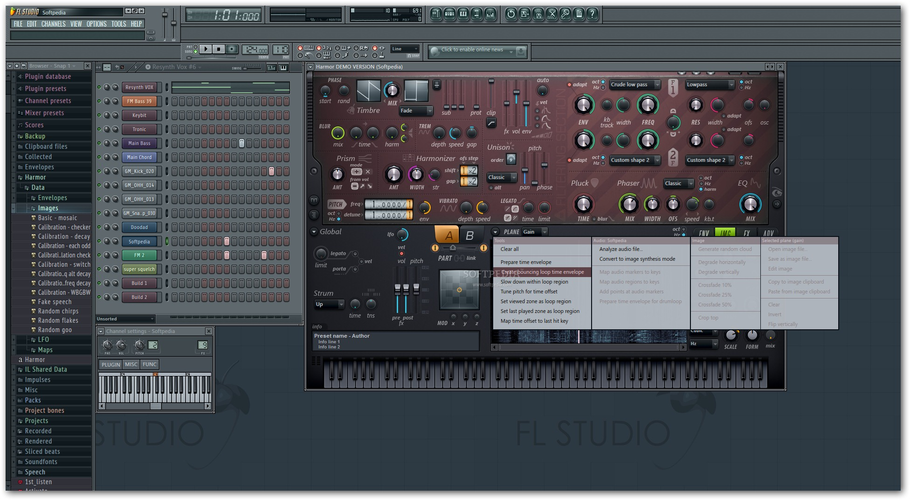Click the Stop transport button
Image resolution: width=910 pixels, height=500 pixels.
pyautogui.click(x=219, y=49)
